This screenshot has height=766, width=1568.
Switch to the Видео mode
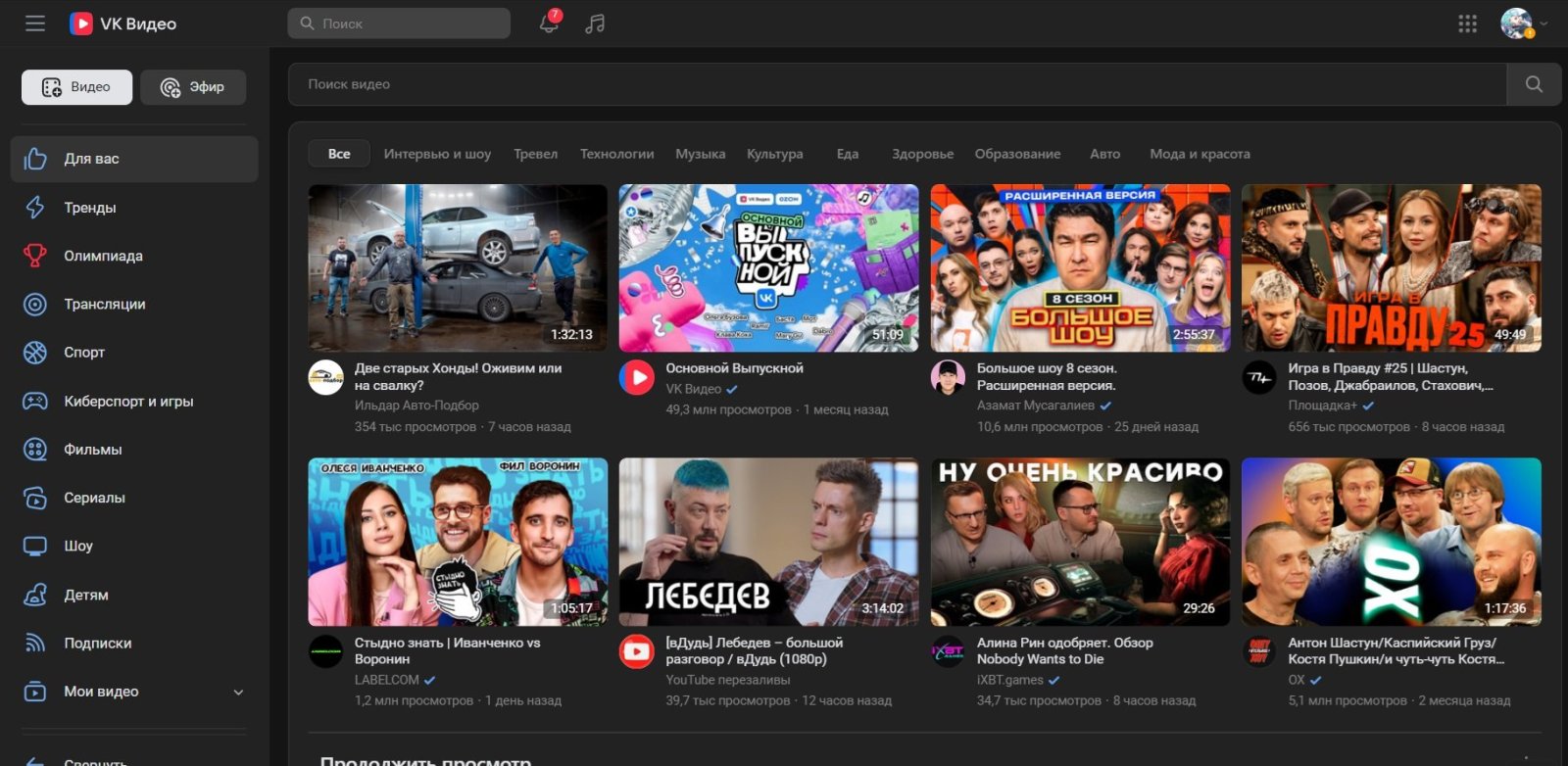pos(76,87)
